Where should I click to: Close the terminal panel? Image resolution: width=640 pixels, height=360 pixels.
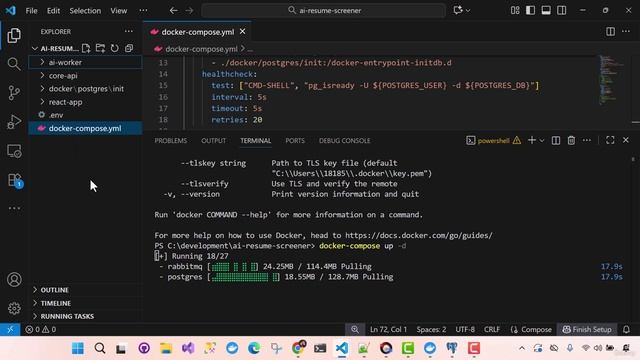pyautogui.click(x=626, y=140)
